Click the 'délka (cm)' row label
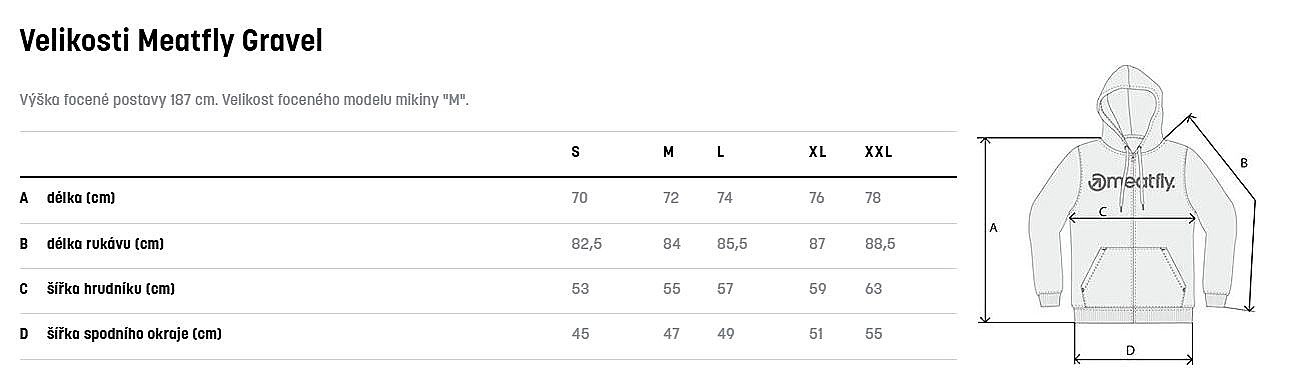The width and height of the screenshot is (1303, 388). [x=81, y=198]
